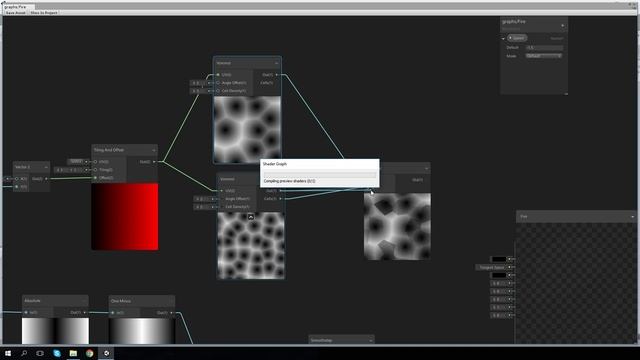Click the Out port of top Voronoi node
The height and width of the screenshot is (360, 640).
pyautogui.click(x=277, y=75)
